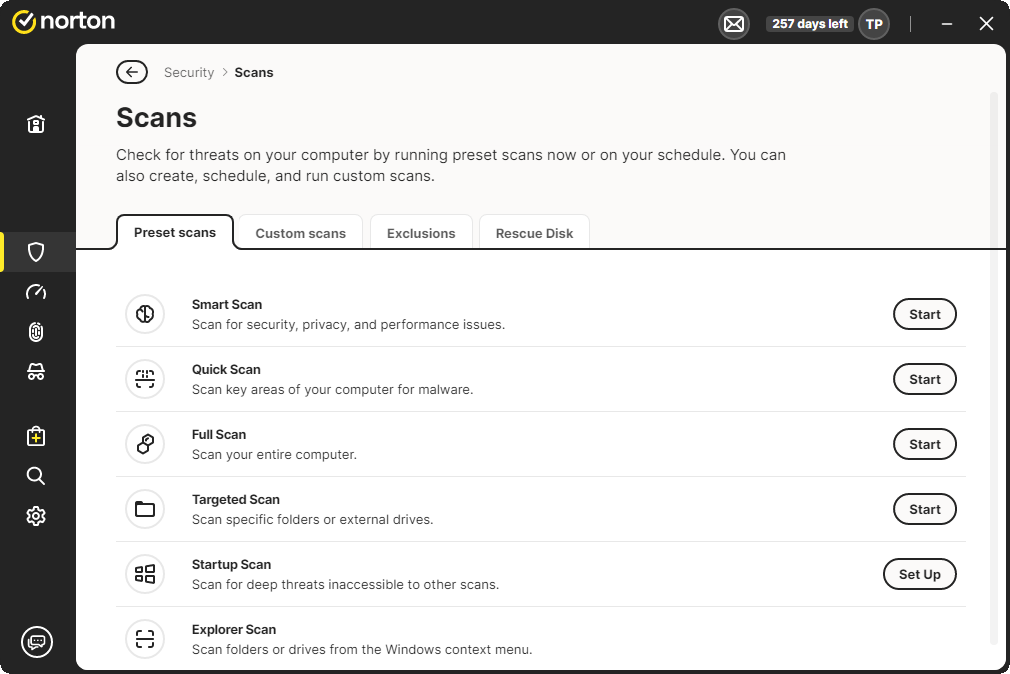
Task: Click the Security breadcrumb link
Action: coord(189,72)
